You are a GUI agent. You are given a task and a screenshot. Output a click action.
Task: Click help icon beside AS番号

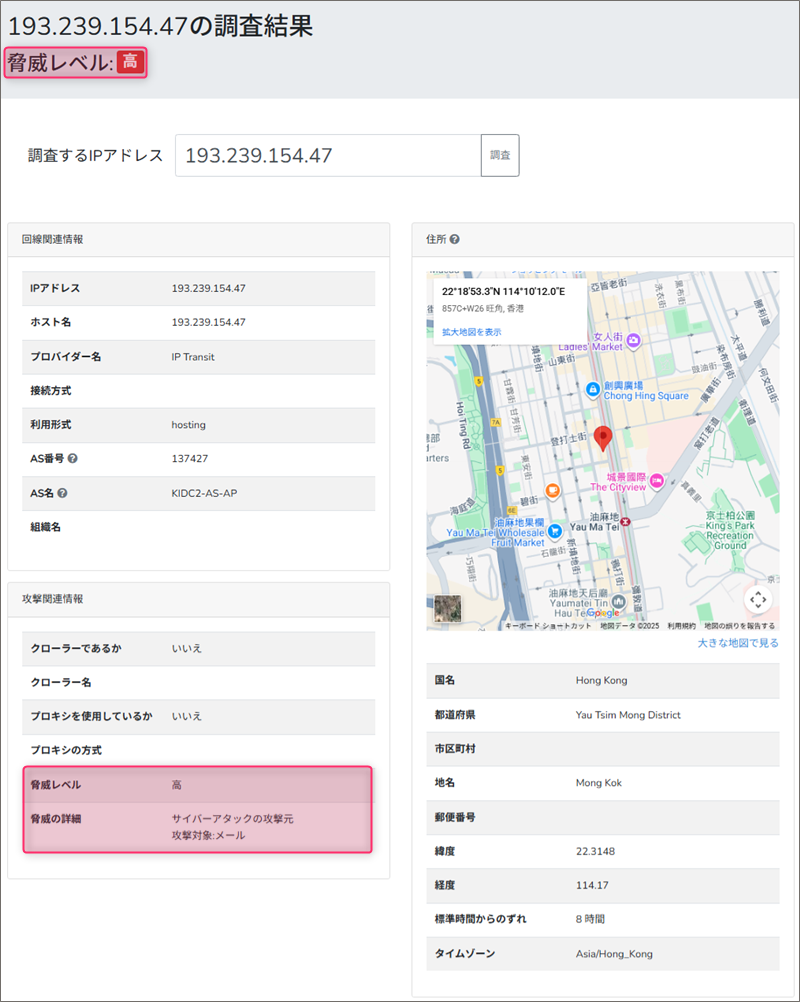[x=73, y=459]
